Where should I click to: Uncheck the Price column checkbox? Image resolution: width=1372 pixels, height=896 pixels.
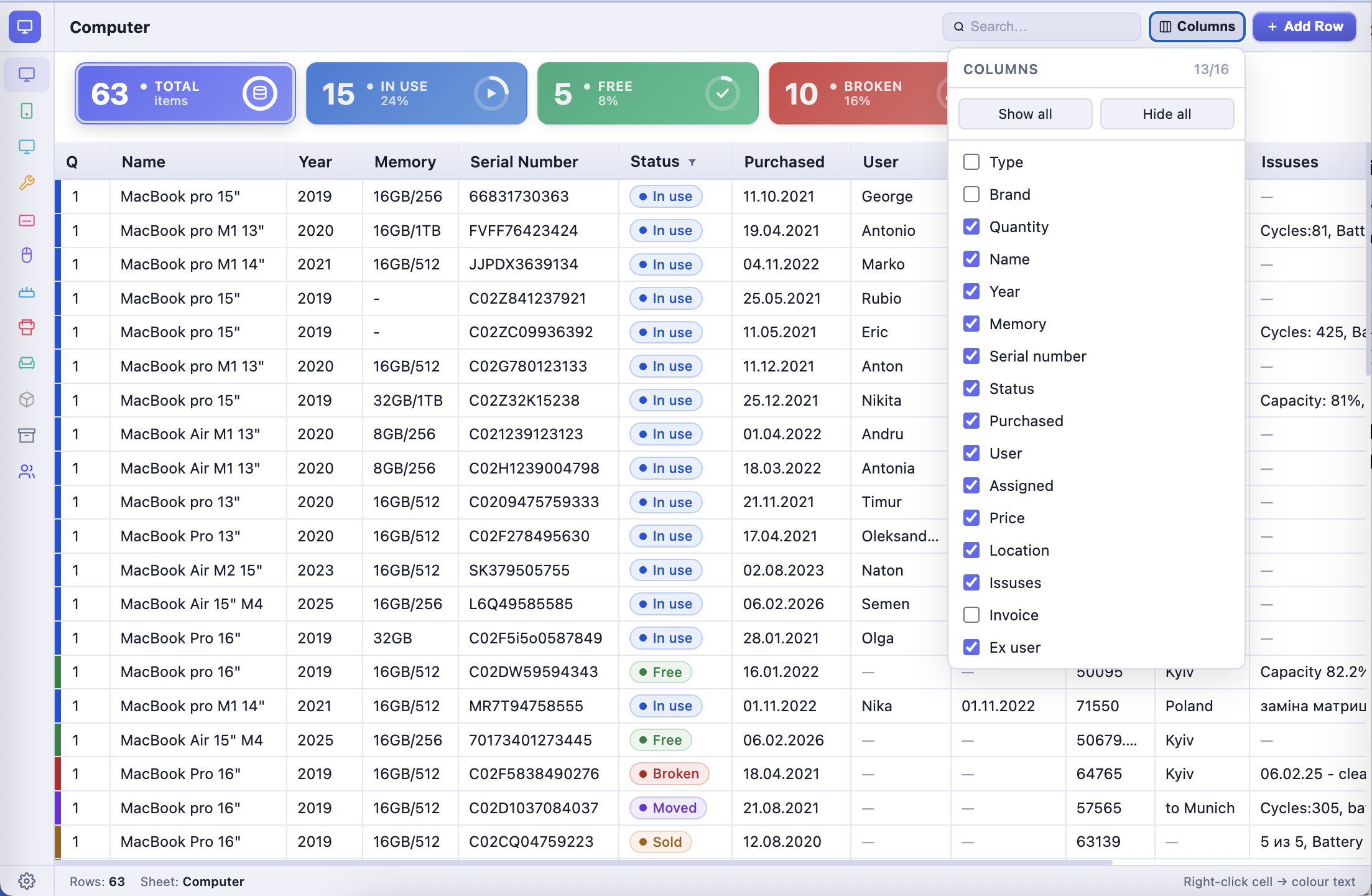[971, 518]
